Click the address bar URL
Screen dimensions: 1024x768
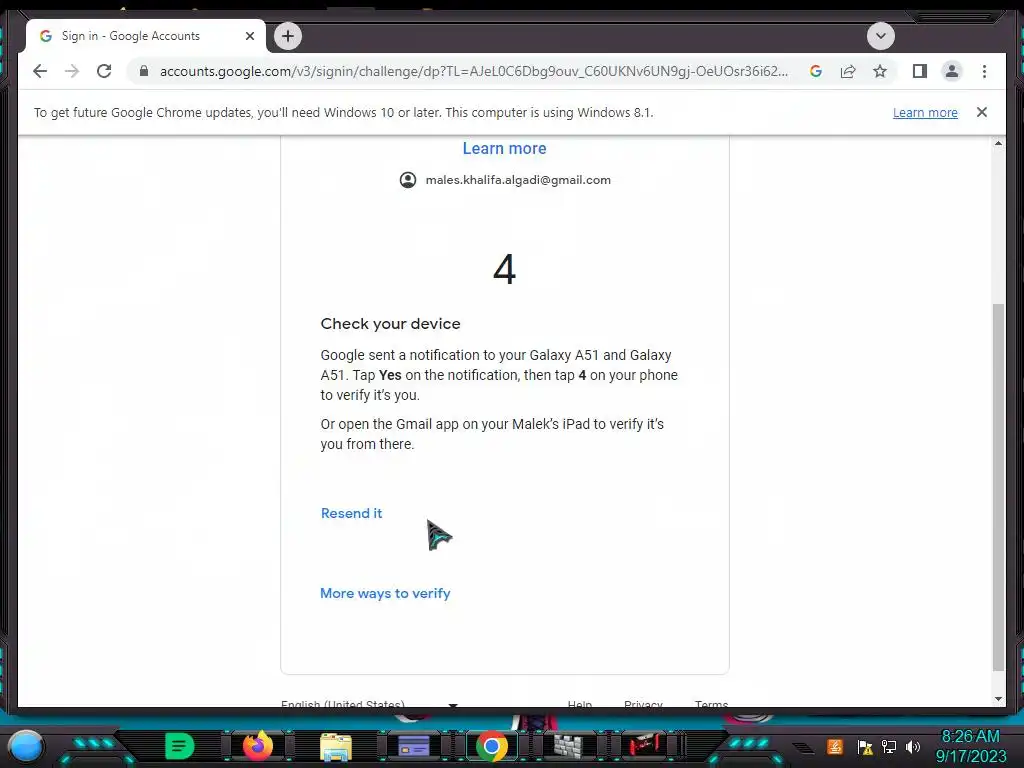coord(473,71)
